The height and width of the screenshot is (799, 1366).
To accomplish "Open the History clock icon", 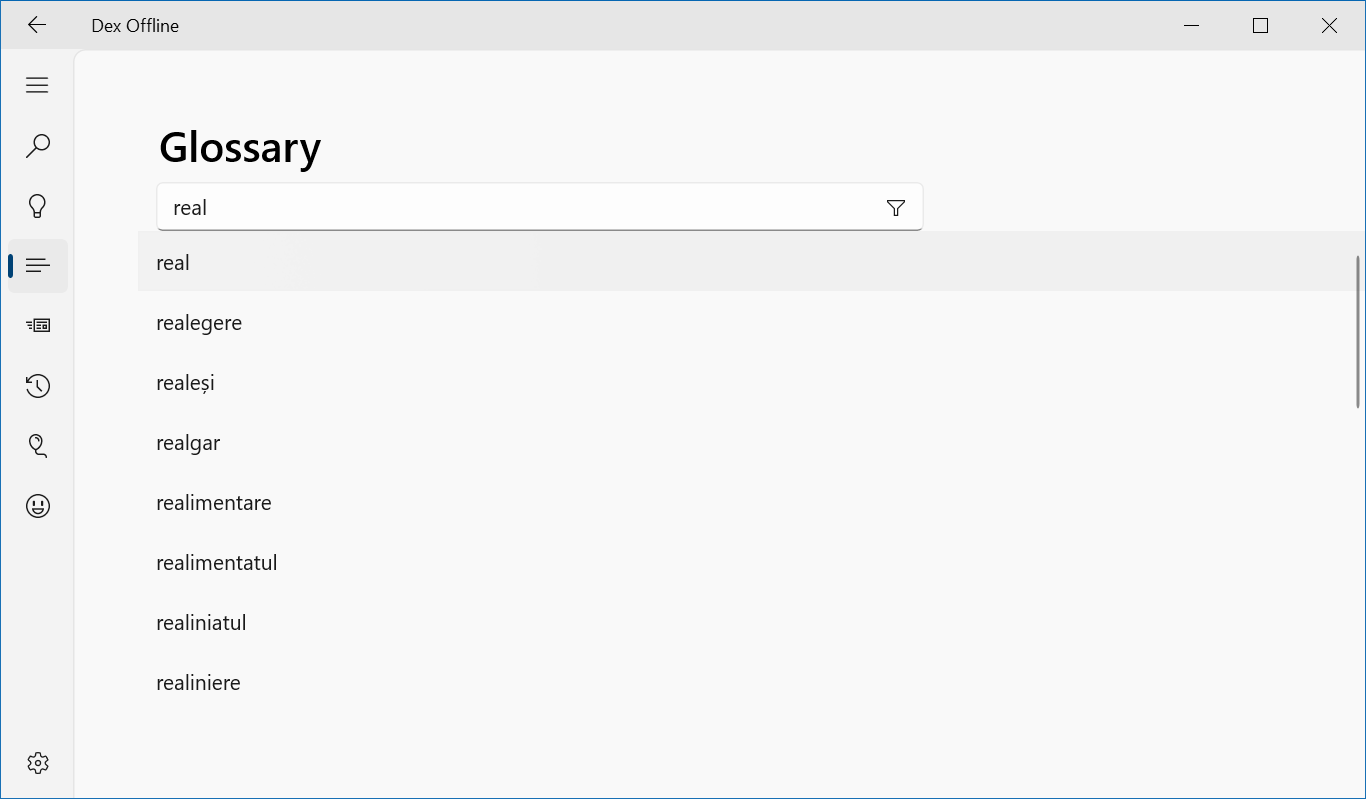I will coord(38,386).
